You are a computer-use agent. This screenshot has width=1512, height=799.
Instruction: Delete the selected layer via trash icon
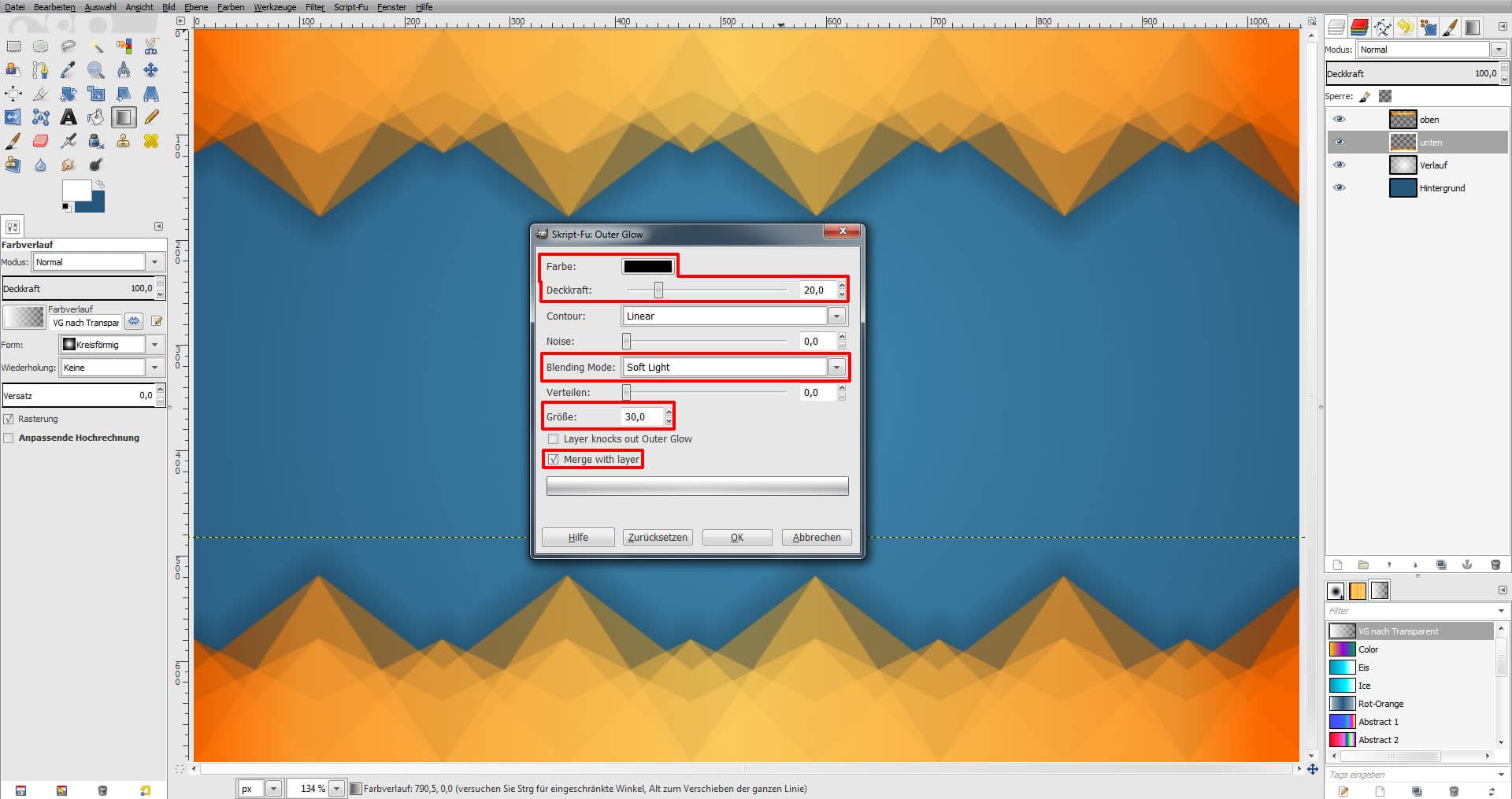pyautogui.click(x=1495, y=564)
